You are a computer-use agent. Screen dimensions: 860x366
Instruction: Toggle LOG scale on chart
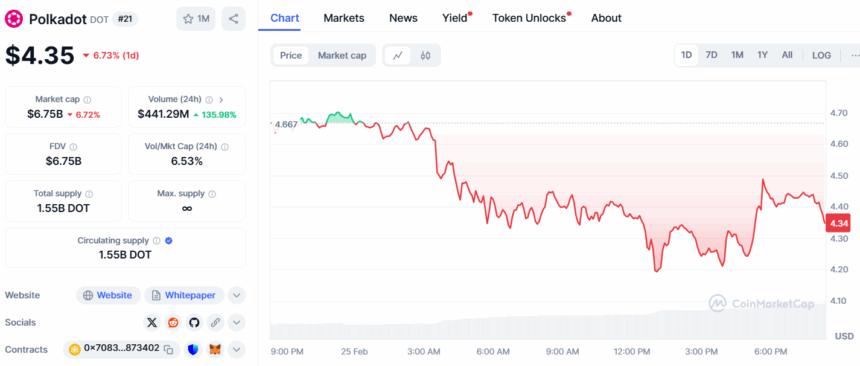pyautogui.click(x=822, y=55)
